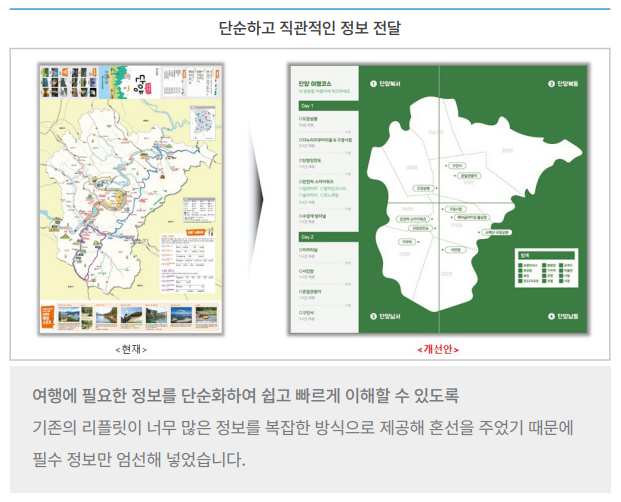This screenshot has height=502, width=621.
Task: Select the 소백산 국립공원 marker on the map
Action: pos(496,231)
